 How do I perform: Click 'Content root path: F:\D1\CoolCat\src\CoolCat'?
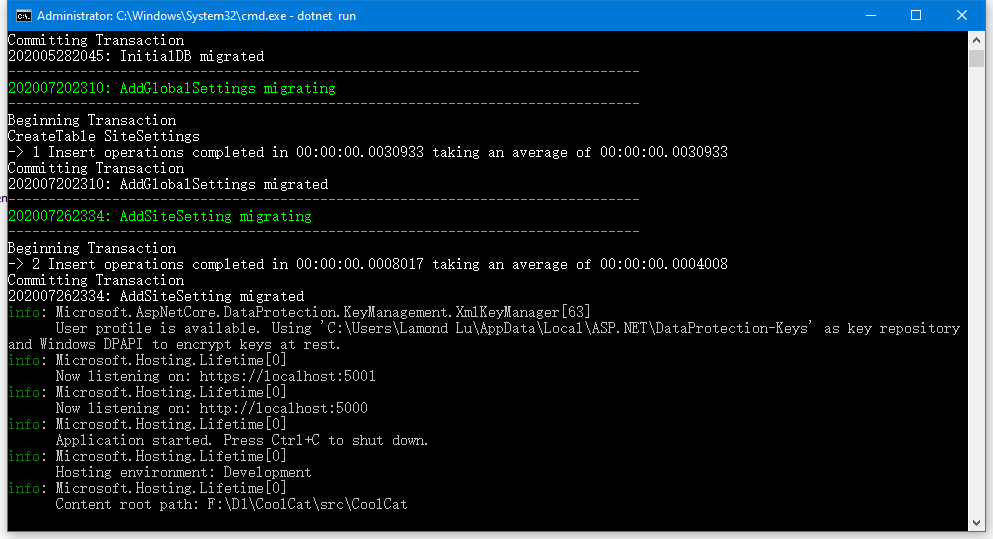click(x=231, y=504)
